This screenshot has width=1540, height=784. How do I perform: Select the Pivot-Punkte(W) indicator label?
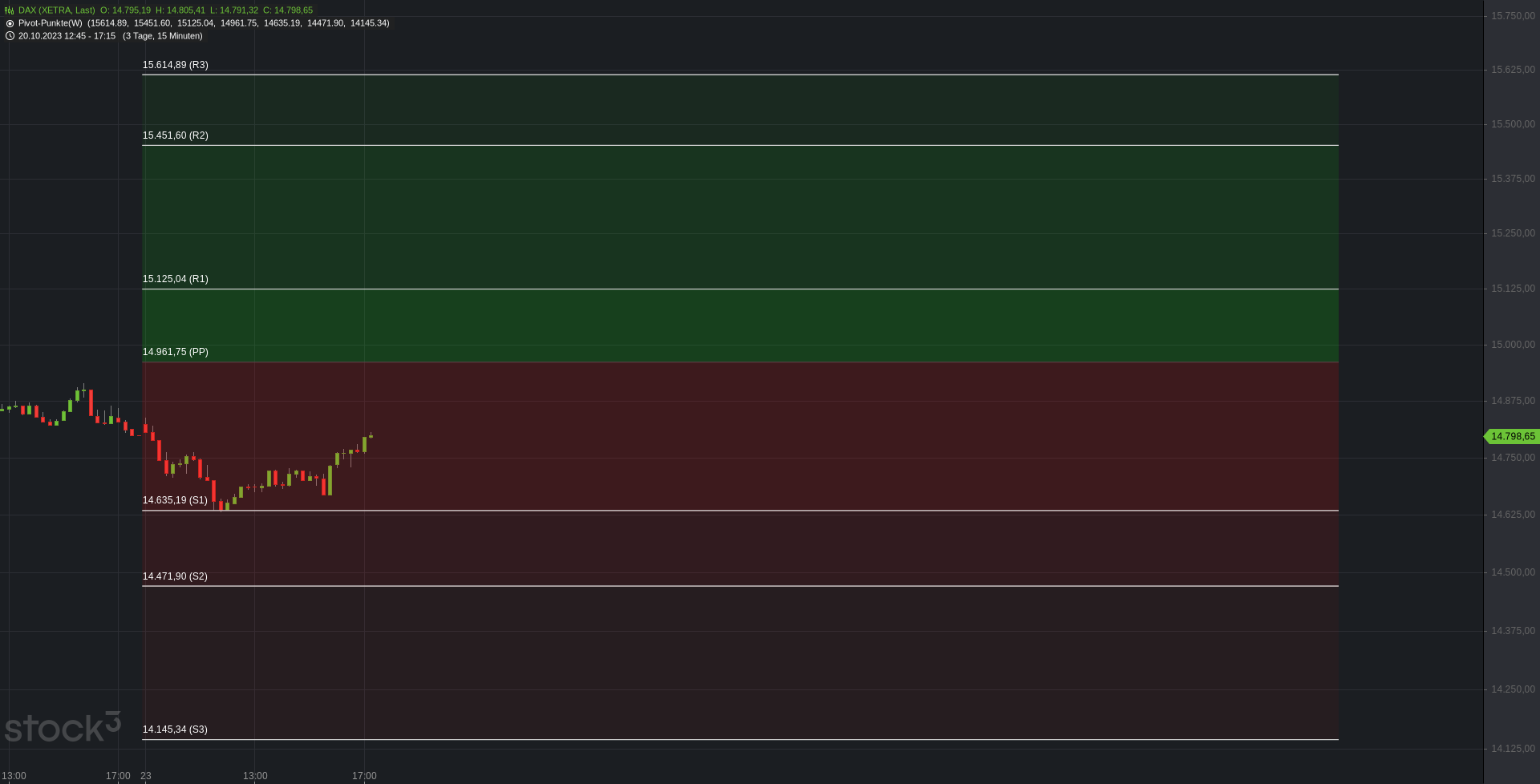tap(51, 23)
